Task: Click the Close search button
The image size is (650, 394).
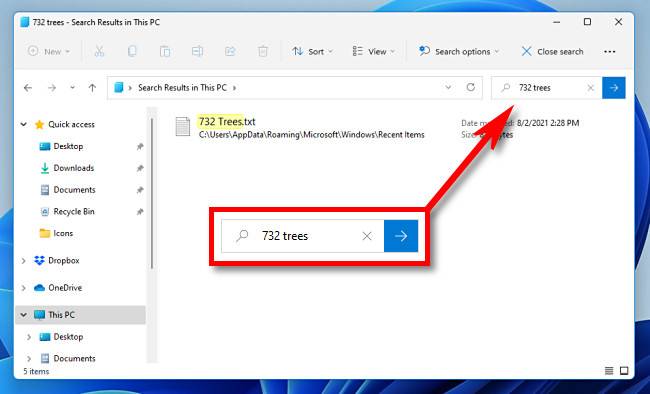Action: 552,51
